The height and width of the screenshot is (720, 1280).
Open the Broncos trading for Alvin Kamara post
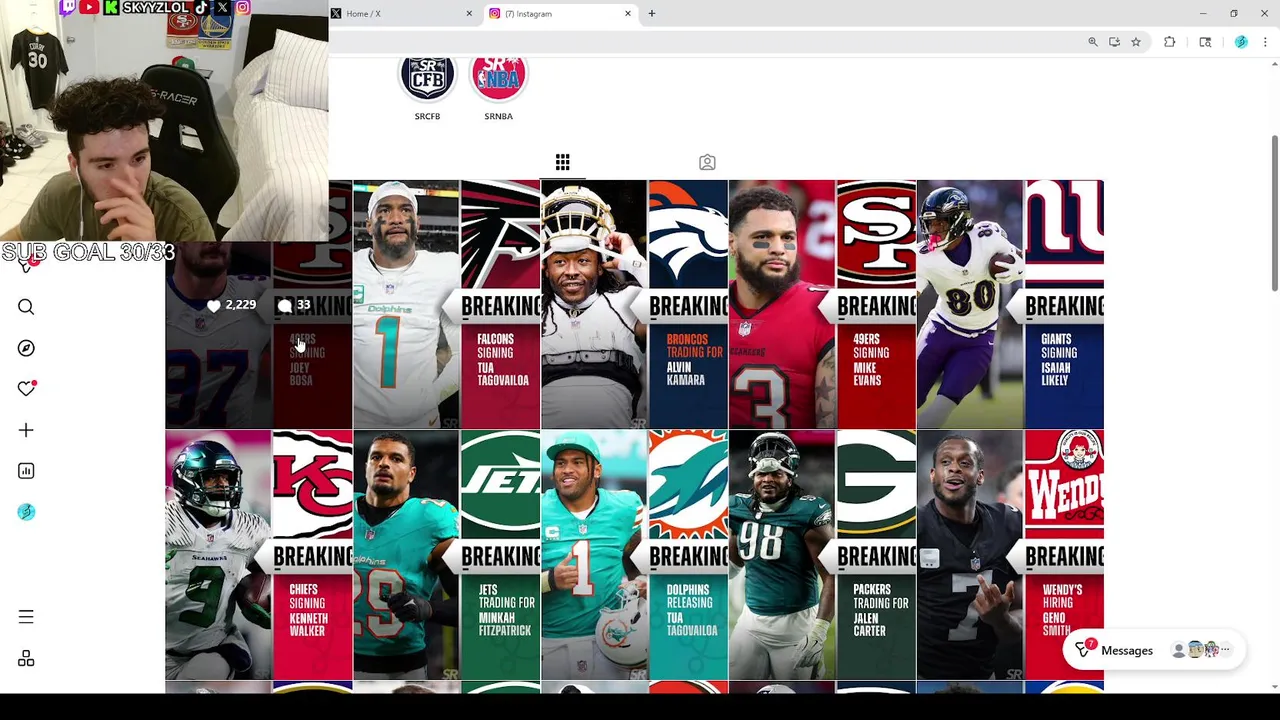[x=634, y=304]
